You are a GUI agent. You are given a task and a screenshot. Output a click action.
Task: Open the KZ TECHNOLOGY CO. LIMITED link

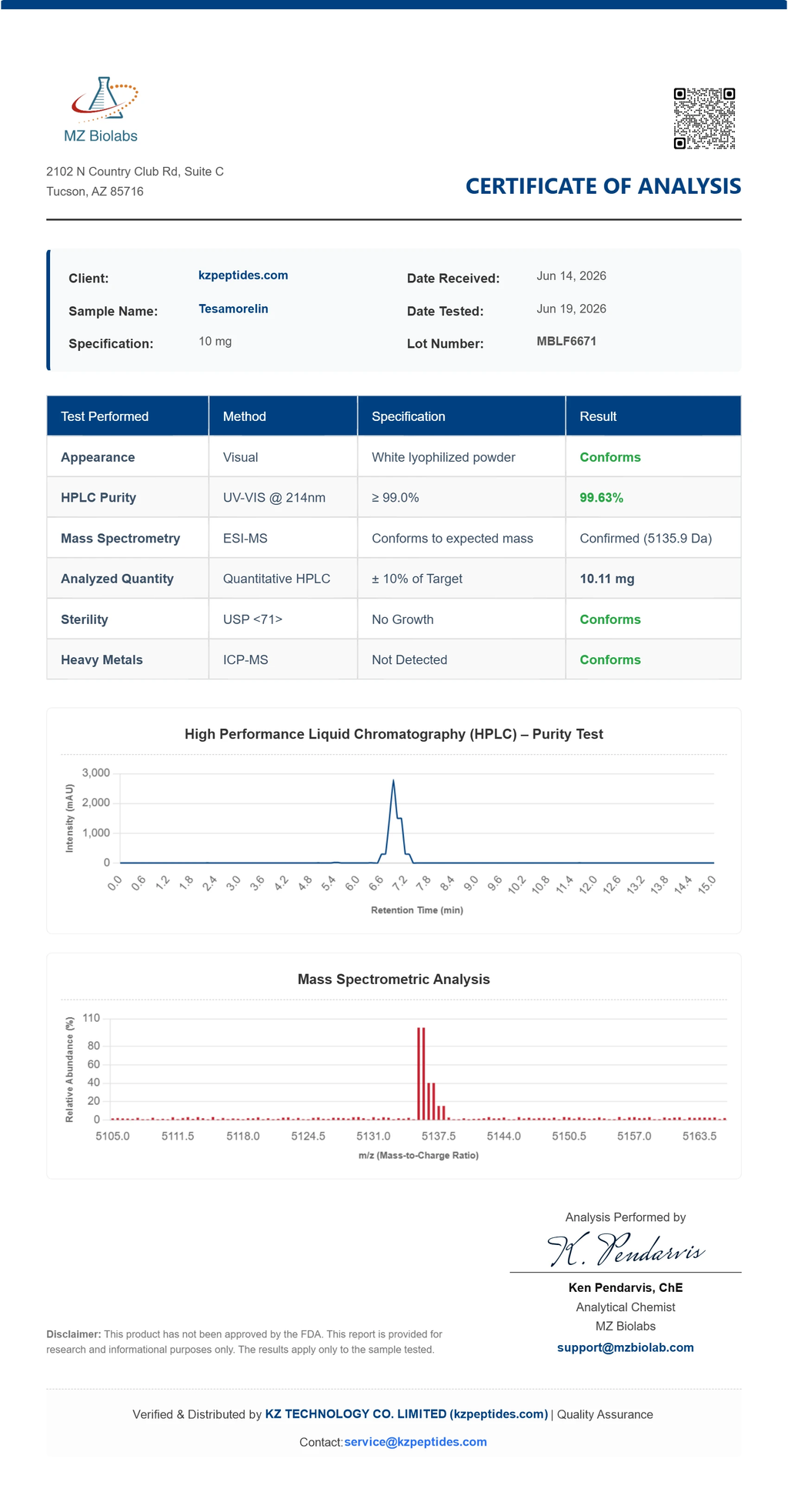coord(406,1414)
